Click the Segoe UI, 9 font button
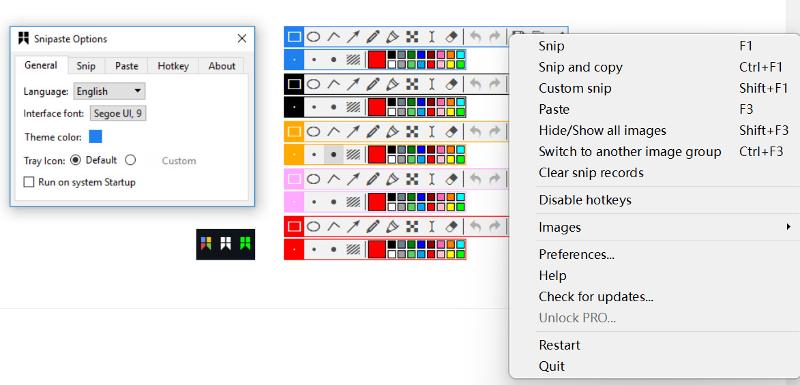Image resolution: width=800 pixels, height=385 pixels. [x=118, y=113]
